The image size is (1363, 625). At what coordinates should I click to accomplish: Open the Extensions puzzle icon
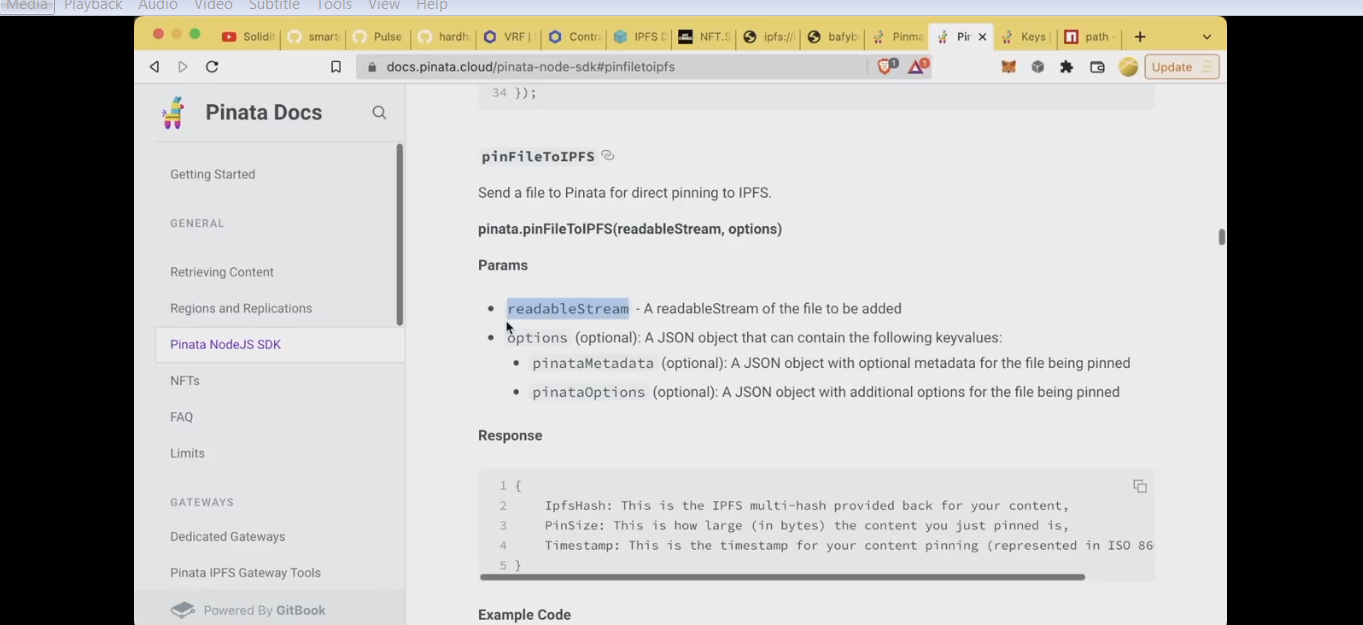click(1067, 67)
